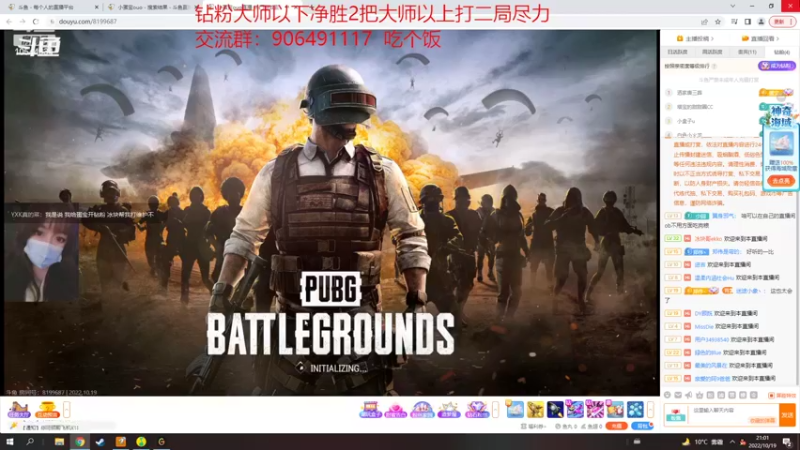Reload the Douyu page
The image size is (800, 450).
coord(35,21)
